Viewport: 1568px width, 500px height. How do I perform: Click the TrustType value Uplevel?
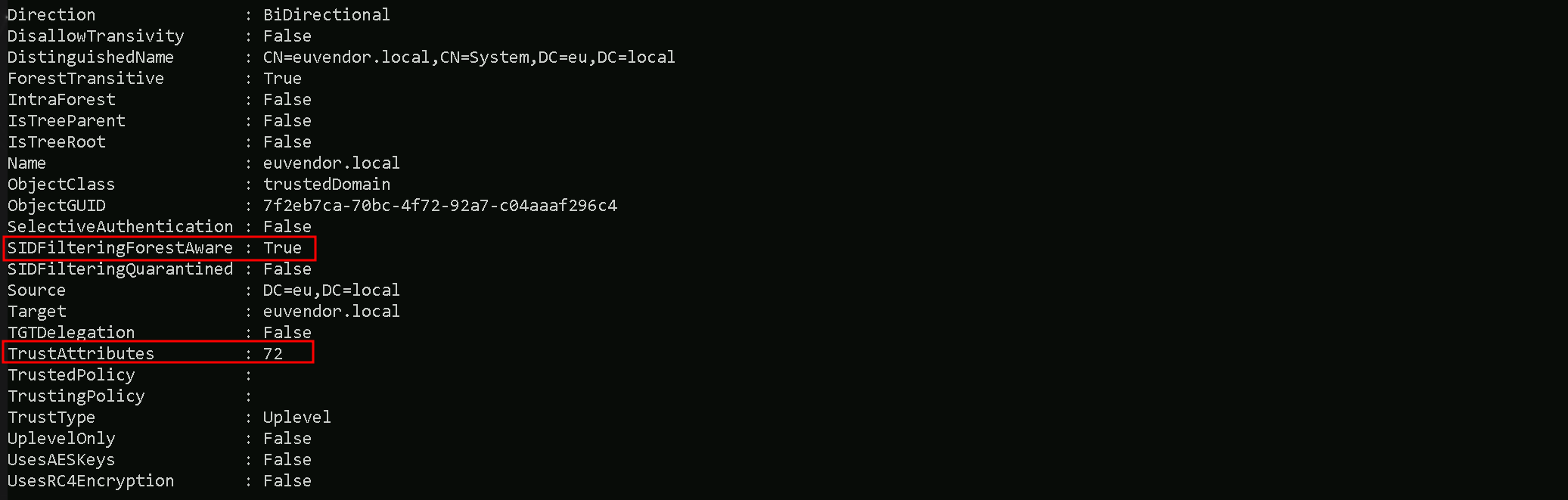(x=297, y=418)
